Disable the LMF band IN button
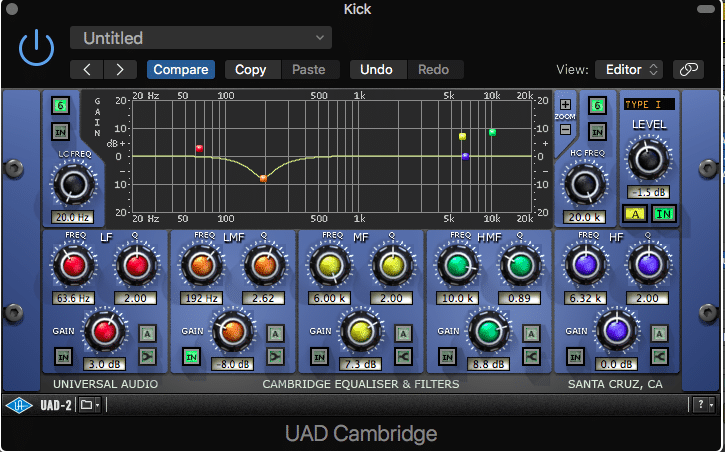Image resolution: width=725 pixels, height=452 pixels. (x=191, y=357)
